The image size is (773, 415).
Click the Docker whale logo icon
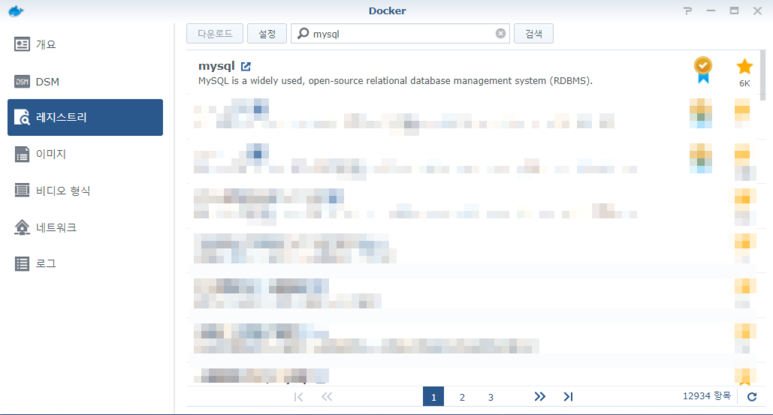pyautogui.click(x=16, y=10)
